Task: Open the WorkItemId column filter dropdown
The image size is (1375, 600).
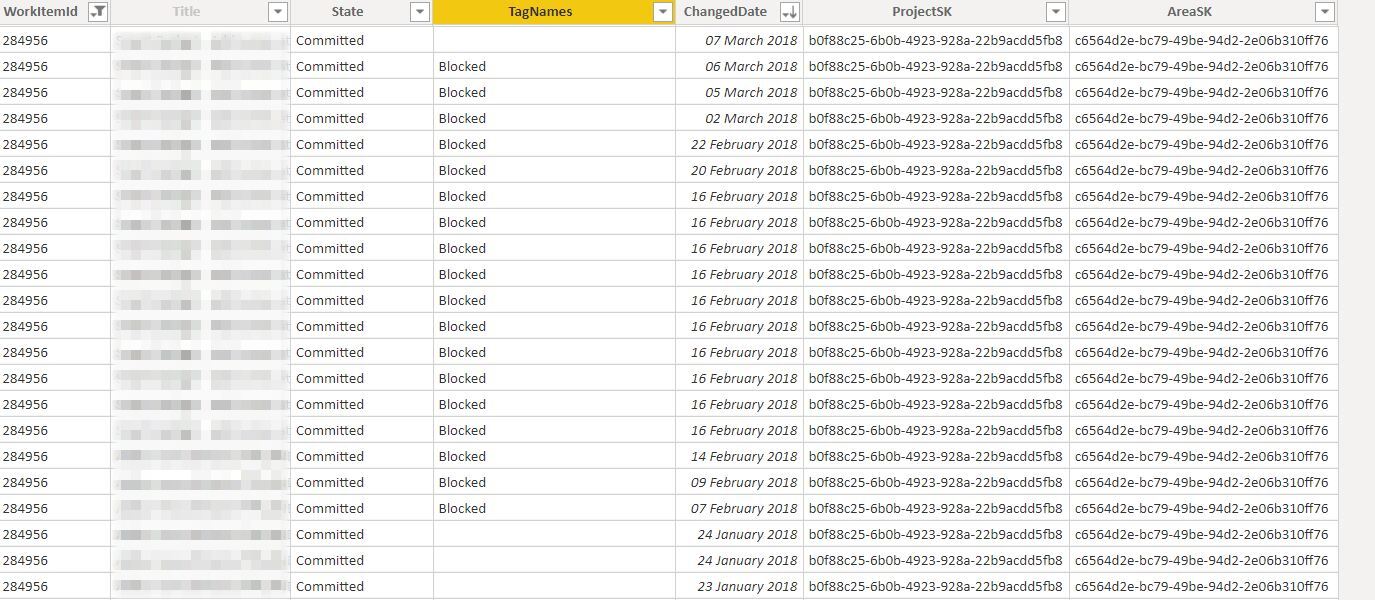Action: (x=98, y=12)
